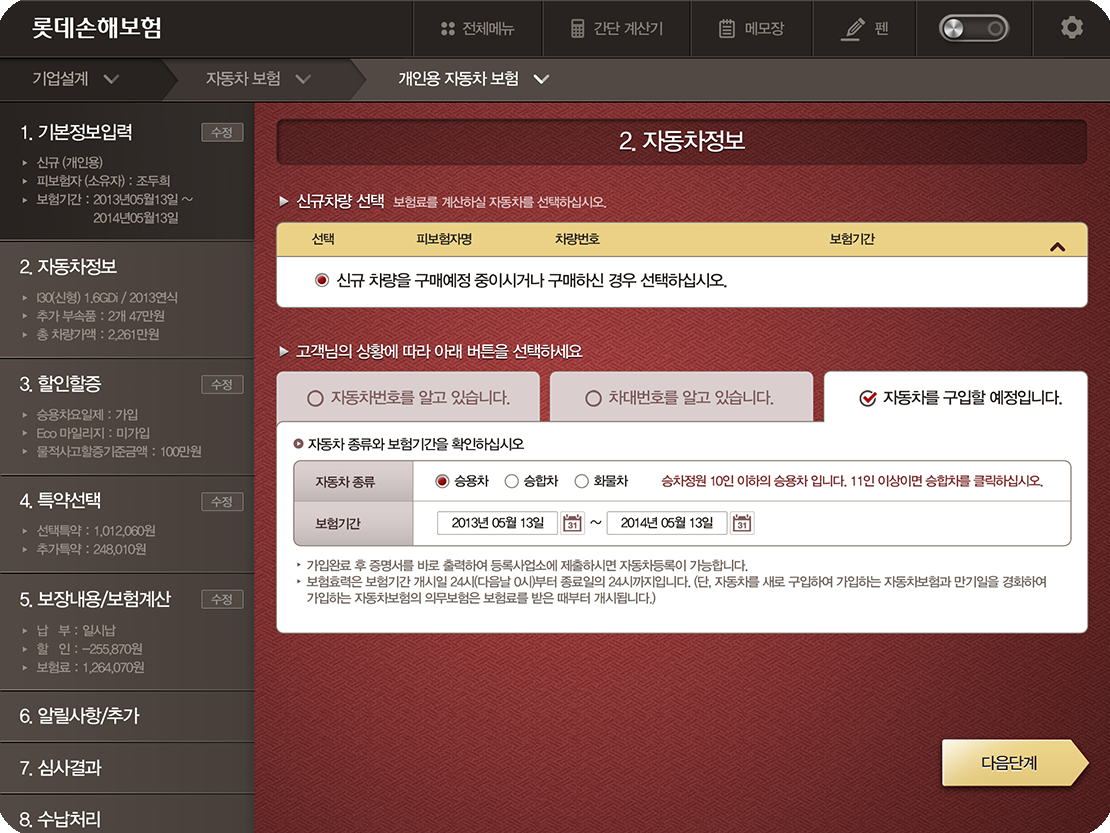
Task: Switch to 차대번호를 알고 있습니다 tab
Action: pos(681,397)
